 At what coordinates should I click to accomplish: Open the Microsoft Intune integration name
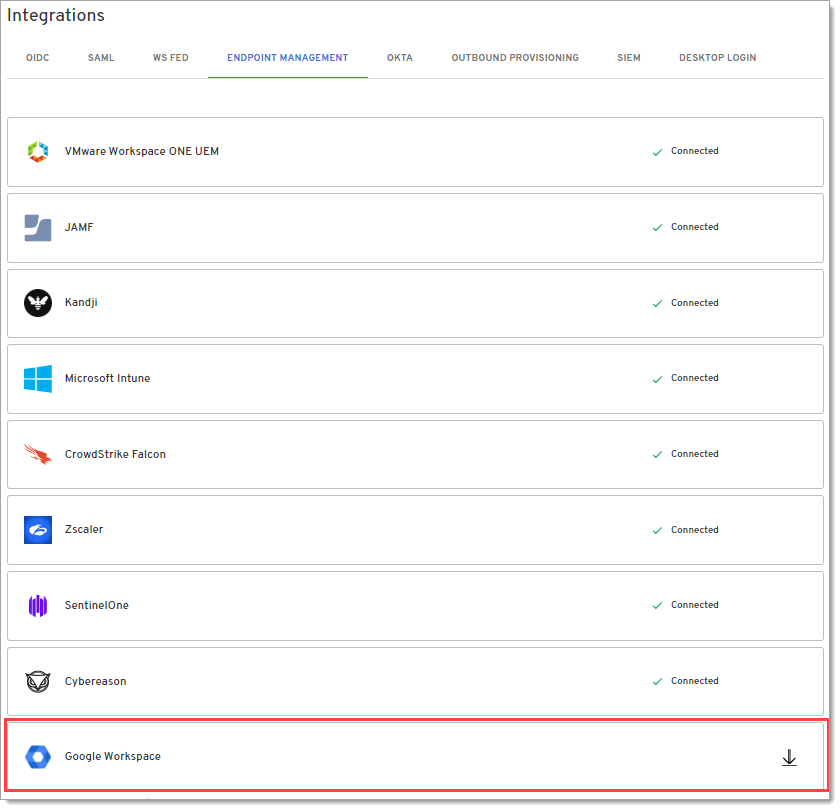(x=108, y=379)
